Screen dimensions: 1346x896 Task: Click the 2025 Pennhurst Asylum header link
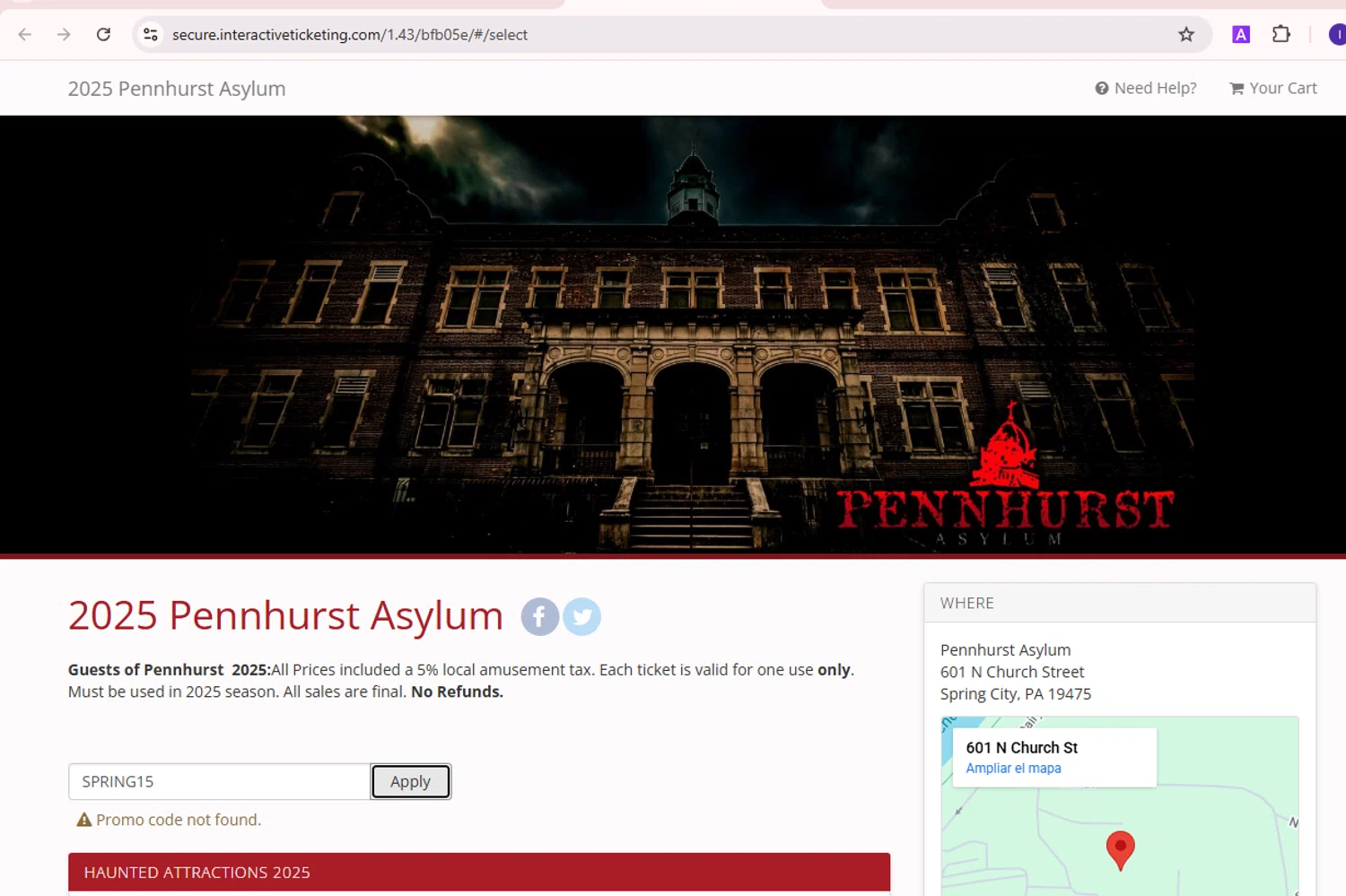177,89
